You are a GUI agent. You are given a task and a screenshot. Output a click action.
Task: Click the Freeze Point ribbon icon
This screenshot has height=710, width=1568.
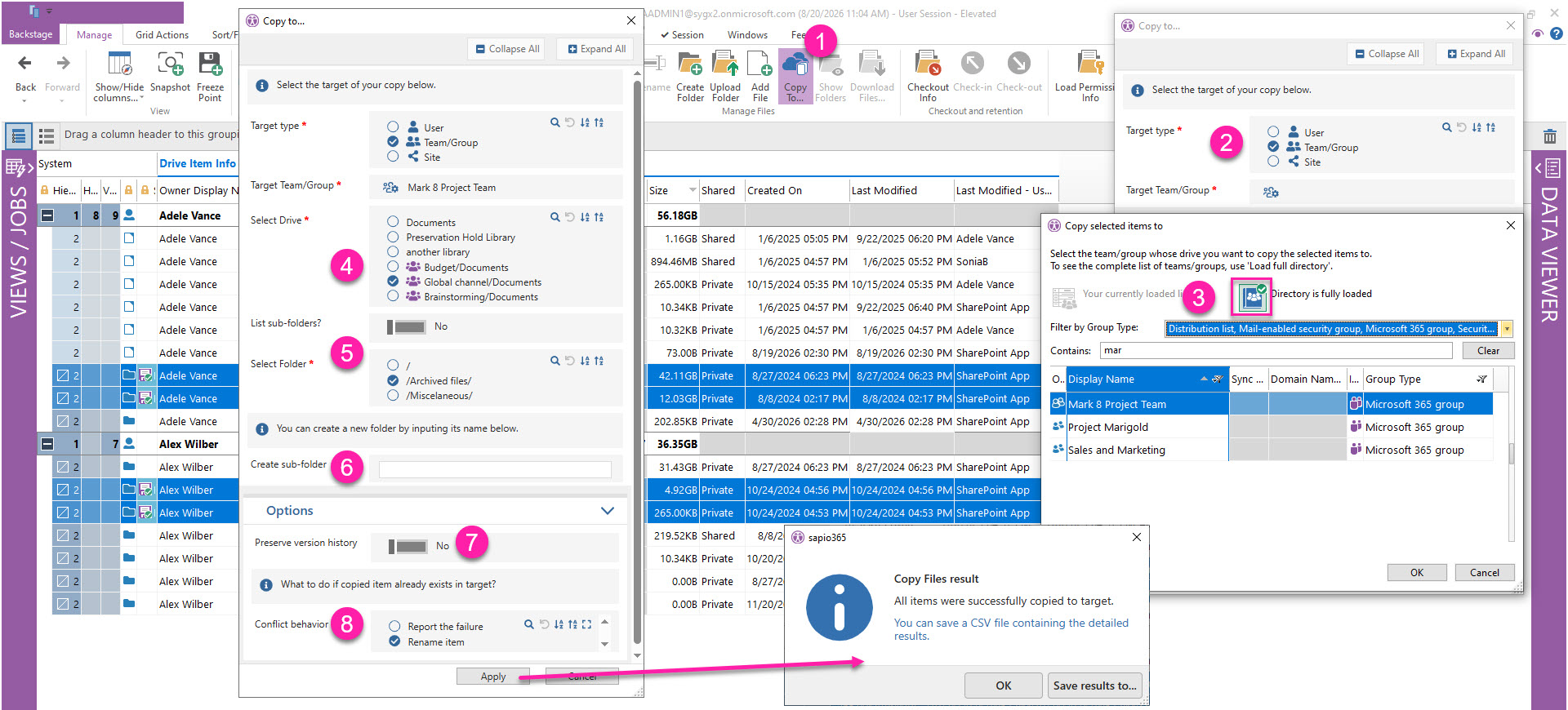tap(210, 63)
